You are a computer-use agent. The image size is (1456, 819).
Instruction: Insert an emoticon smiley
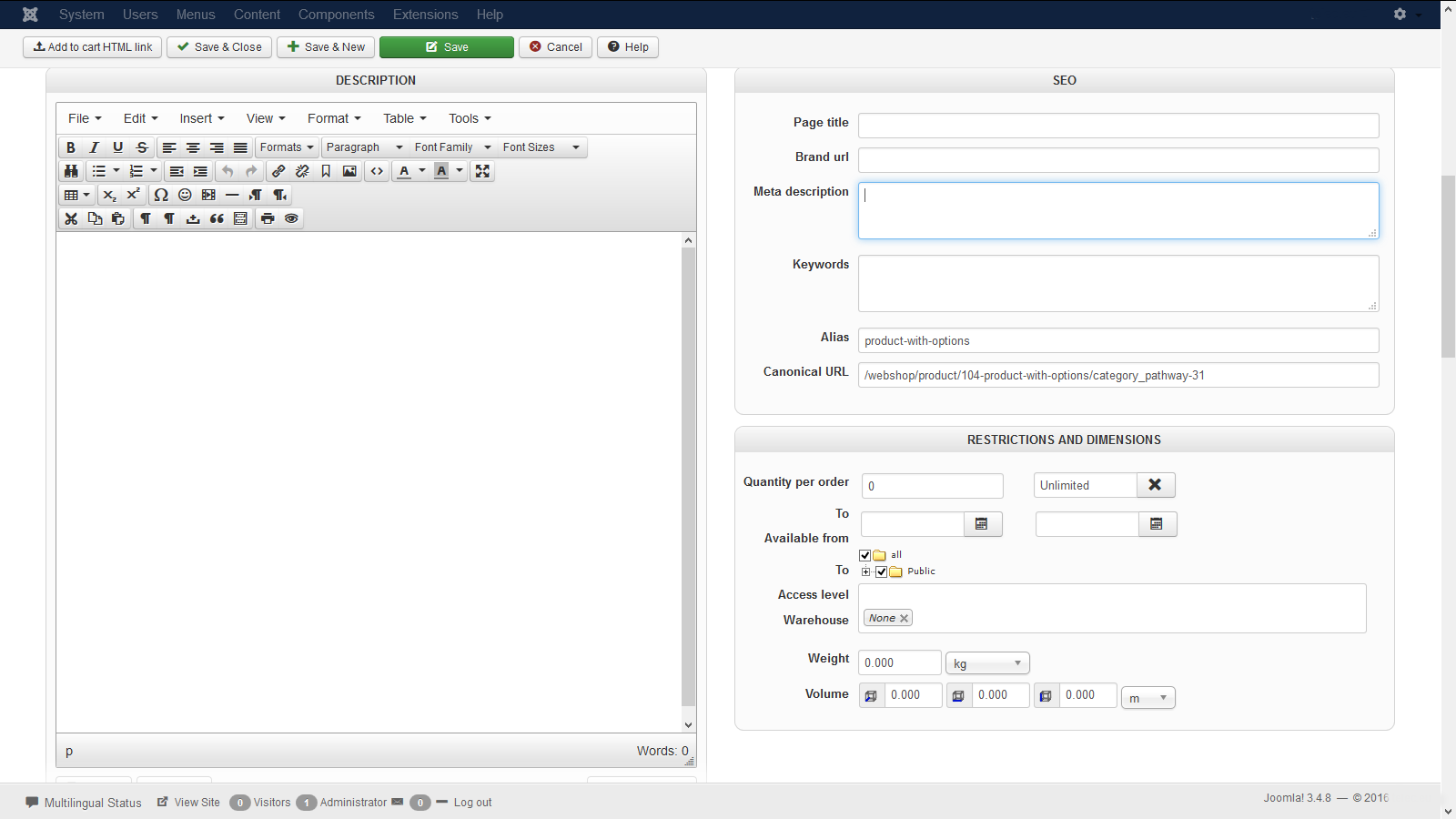tap(185, 195)
